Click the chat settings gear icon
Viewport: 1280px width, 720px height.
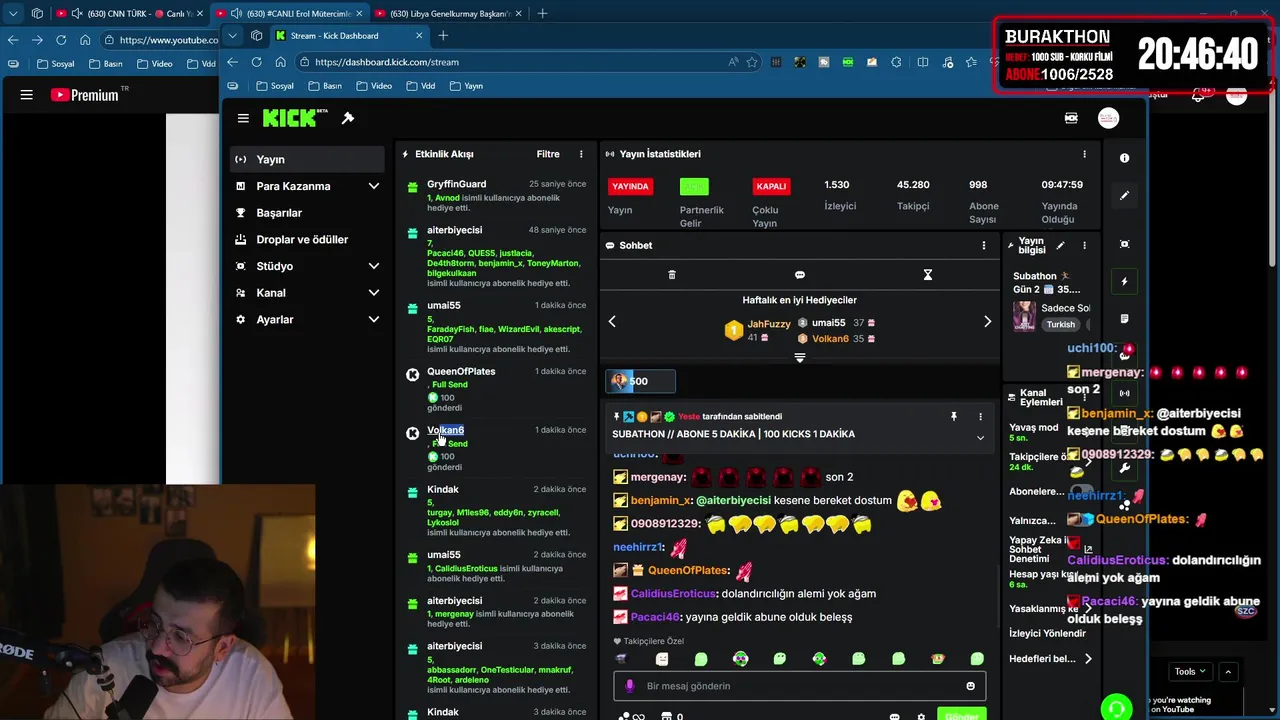coord(921,717)
